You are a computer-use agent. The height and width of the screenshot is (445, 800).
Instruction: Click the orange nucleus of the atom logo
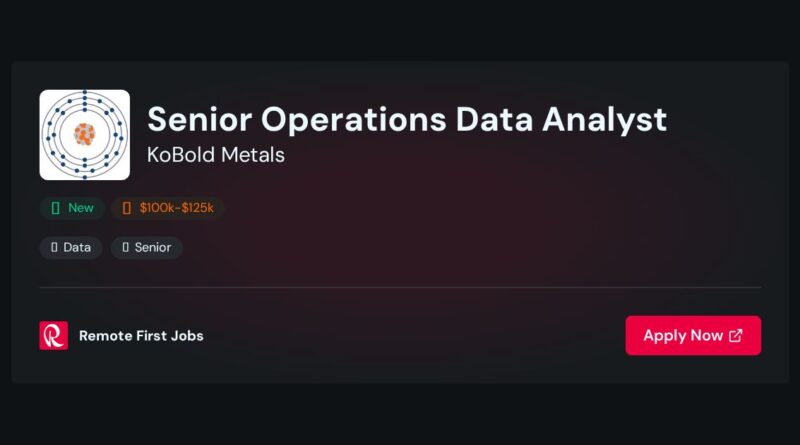pyautogui.click(x=85, y=135)
